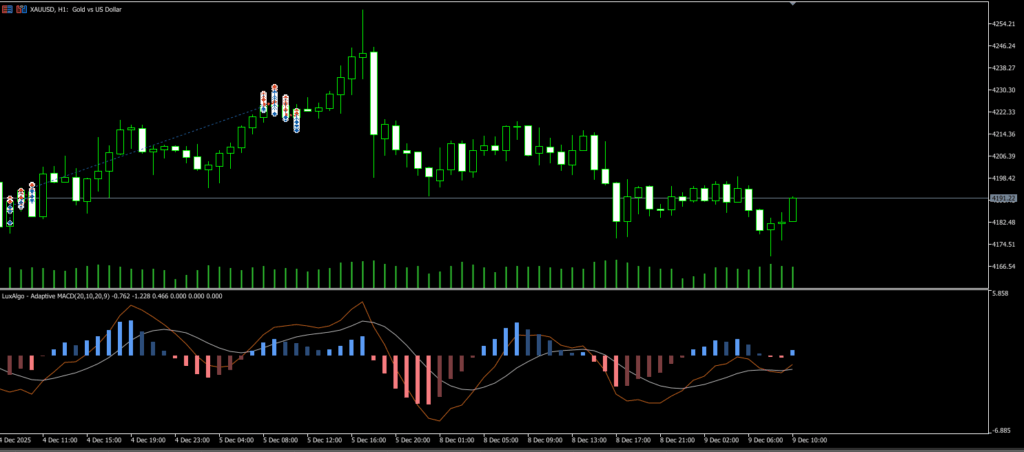Select the -6.885 indicator scale value
This screenshot has height=452, width=1024.
click(1000, 431)
